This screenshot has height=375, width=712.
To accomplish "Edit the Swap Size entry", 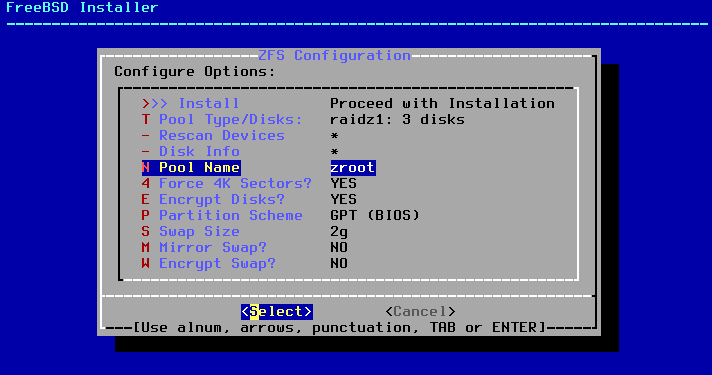I will (191, 231).
